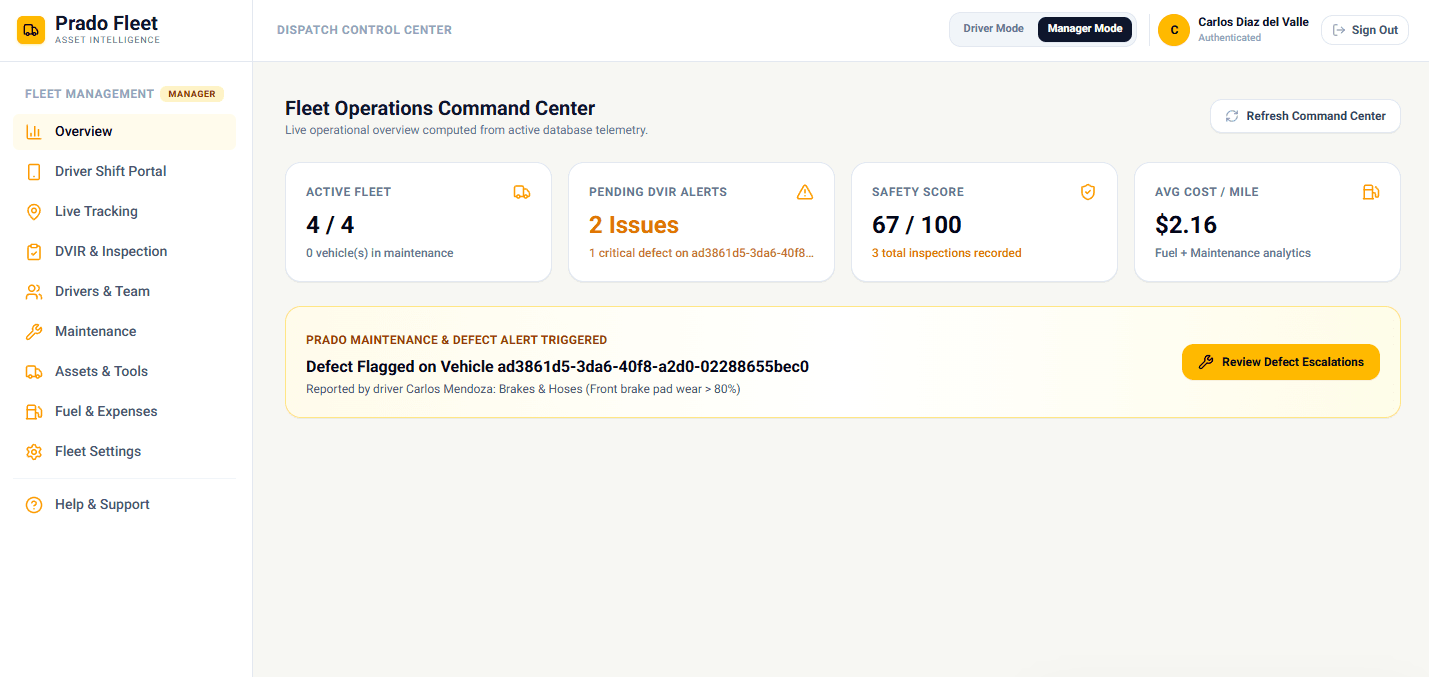Click the Driver Shift Portal phone icon
Screen dimensions: 1429x677
click(34, 171)
